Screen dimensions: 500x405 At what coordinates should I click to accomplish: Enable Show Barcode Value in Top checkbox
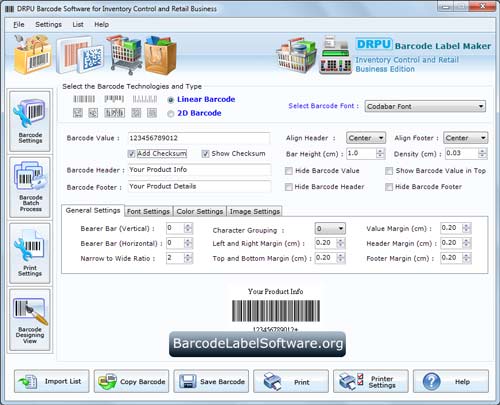389,171
